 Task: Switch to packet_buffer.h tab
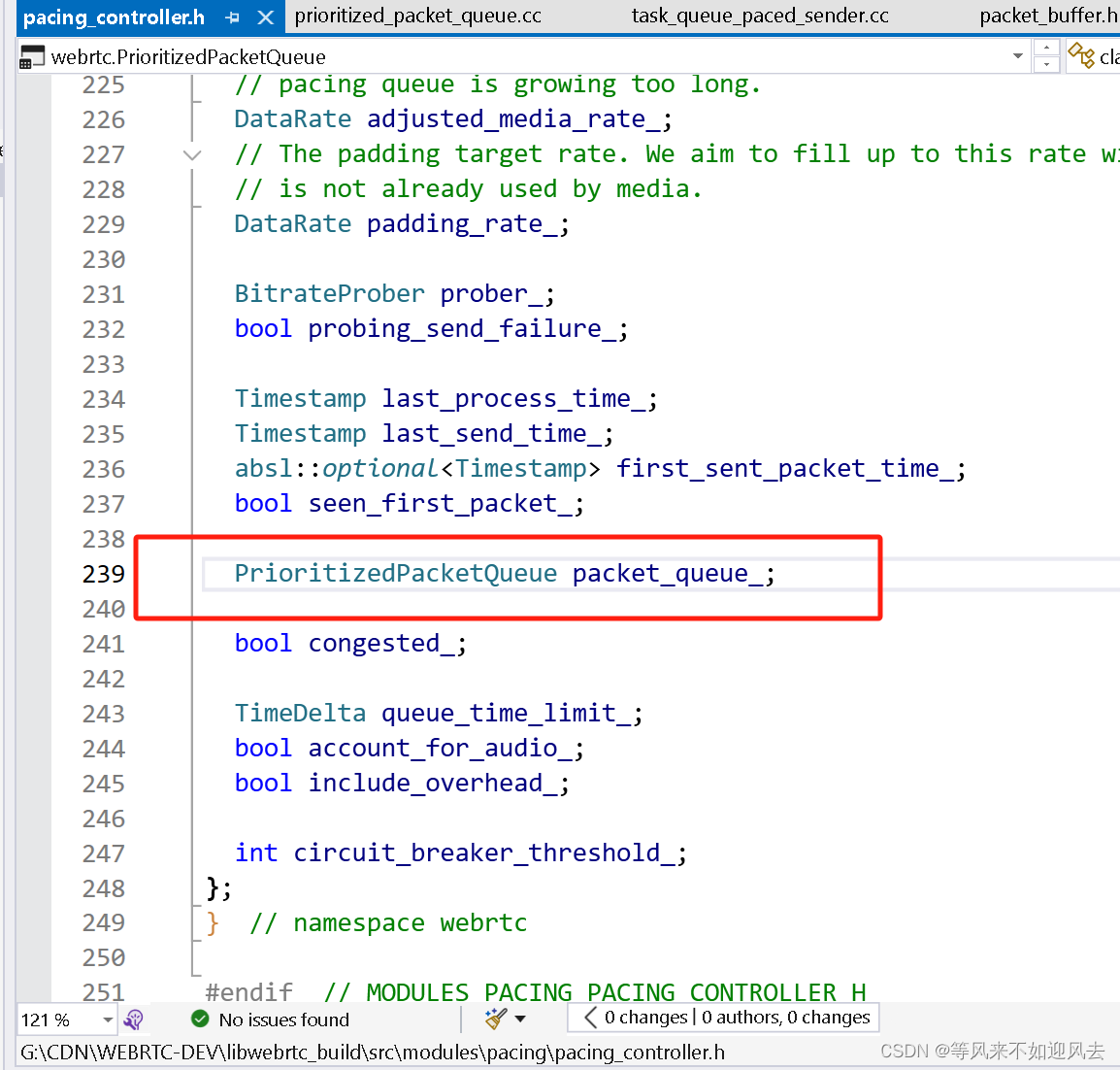tap(1047, 16)
